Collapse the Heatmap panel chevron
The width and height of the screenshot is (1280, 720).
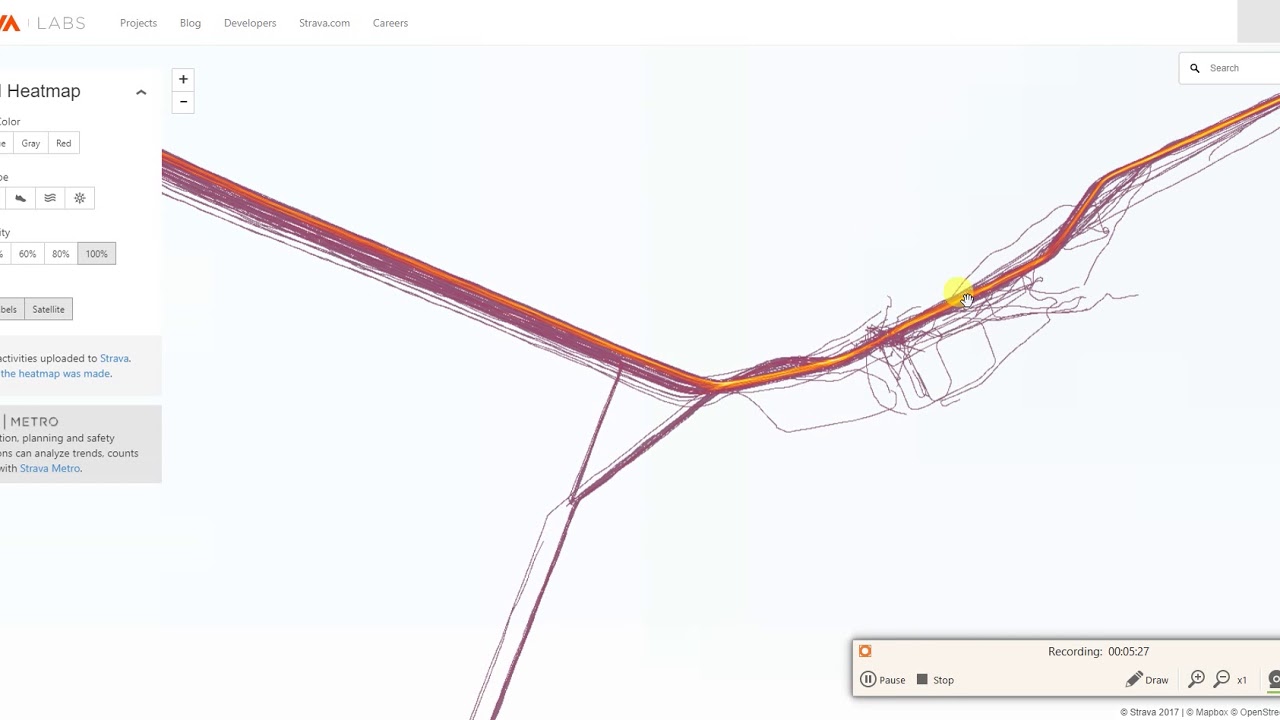[x=141, y=92]
